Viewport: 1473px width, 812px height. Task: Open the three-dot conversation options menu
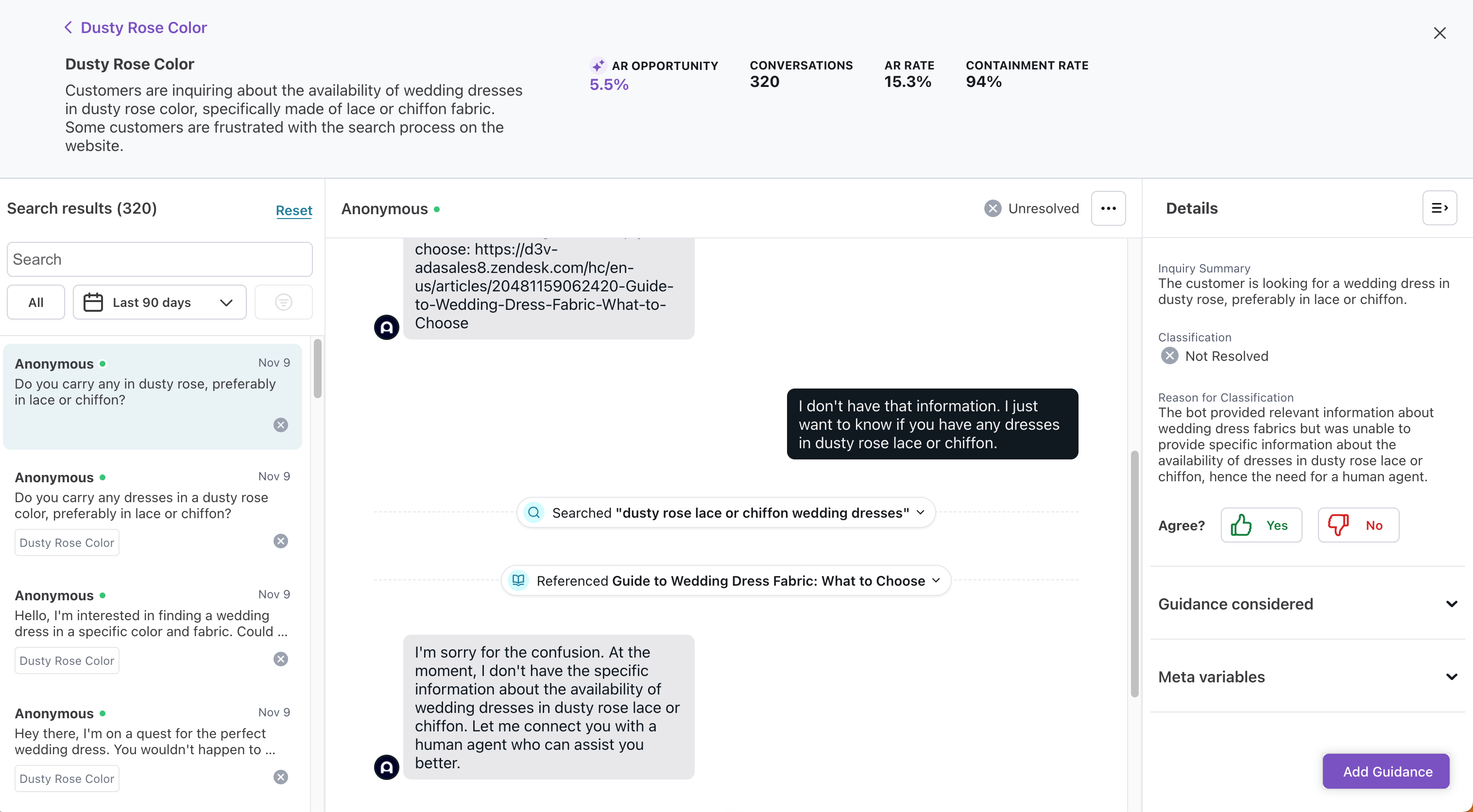pos(1108,208)
